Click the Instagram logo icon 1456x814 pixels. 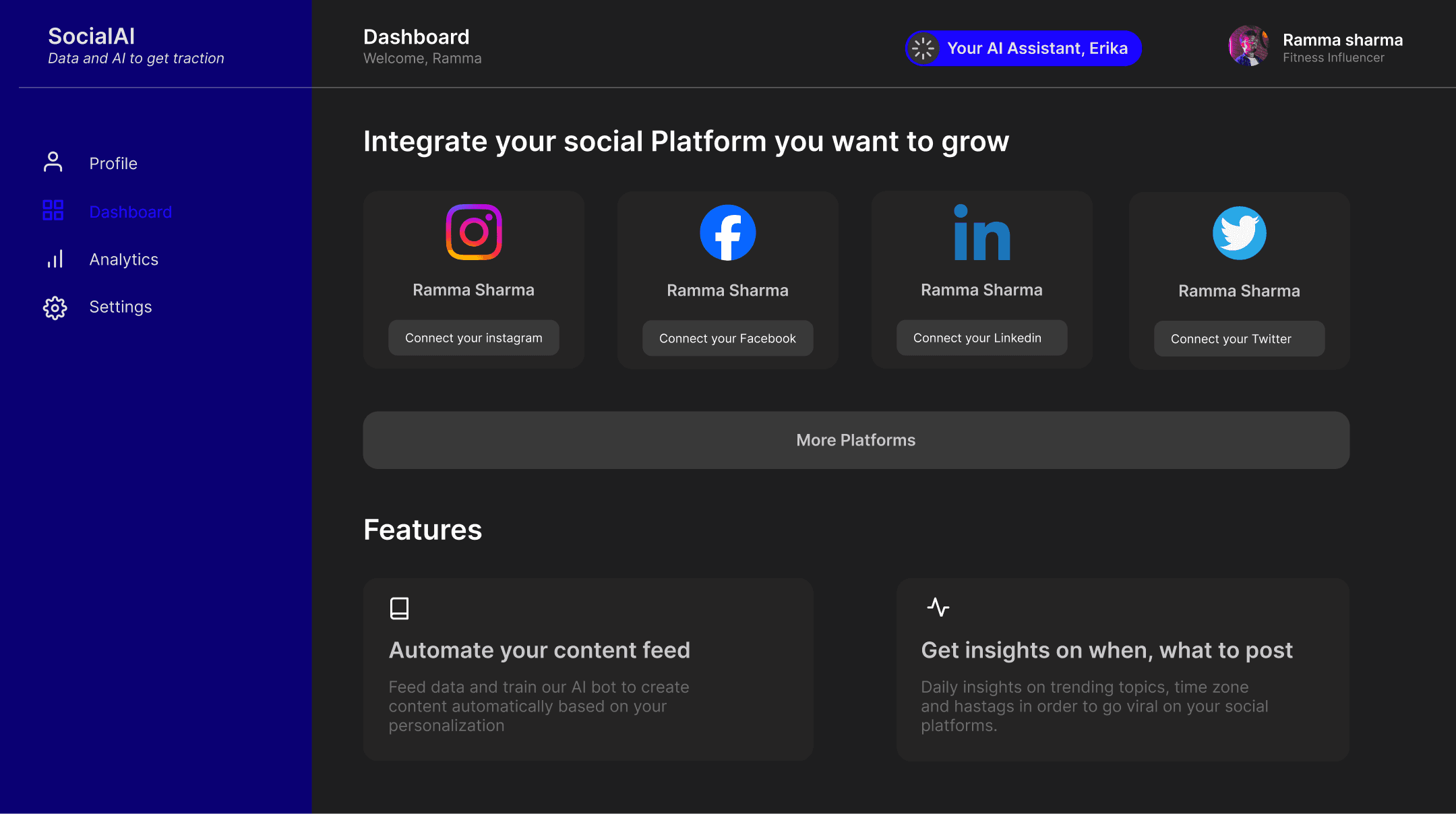coord(474,232)
